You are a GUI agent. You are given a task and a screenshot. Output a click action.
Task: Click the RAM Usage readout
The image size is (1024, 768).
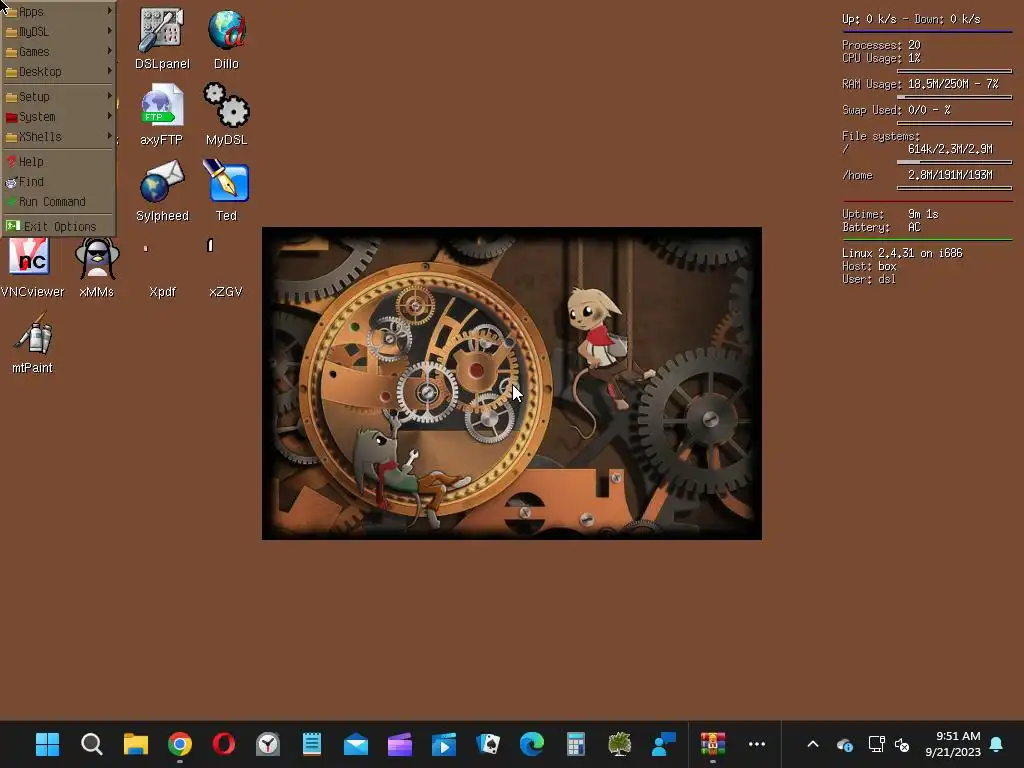point(920,84)
